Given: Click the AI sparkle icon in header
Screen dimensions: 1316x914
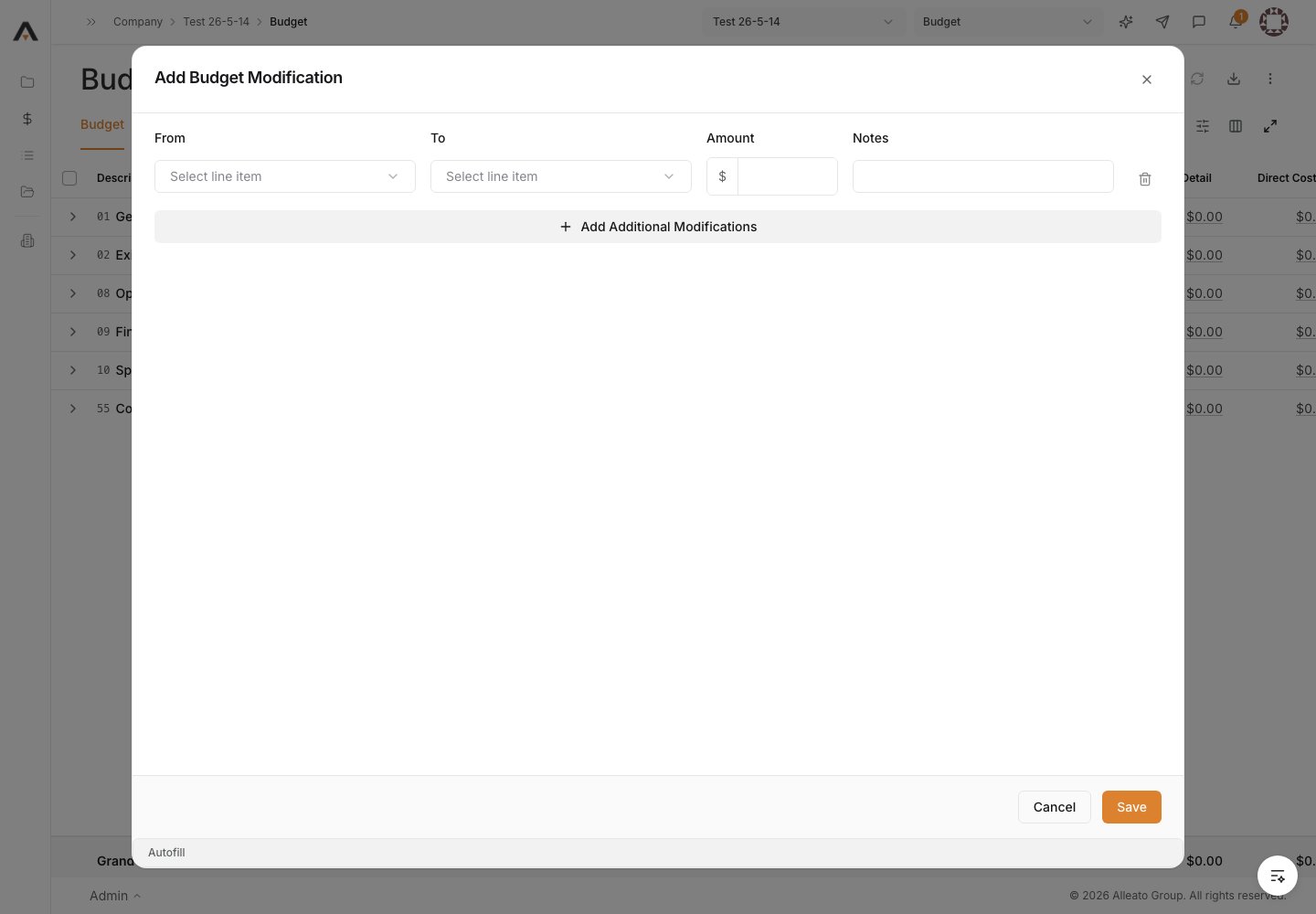Looking at the screenshot, I should click(1126, 22).
